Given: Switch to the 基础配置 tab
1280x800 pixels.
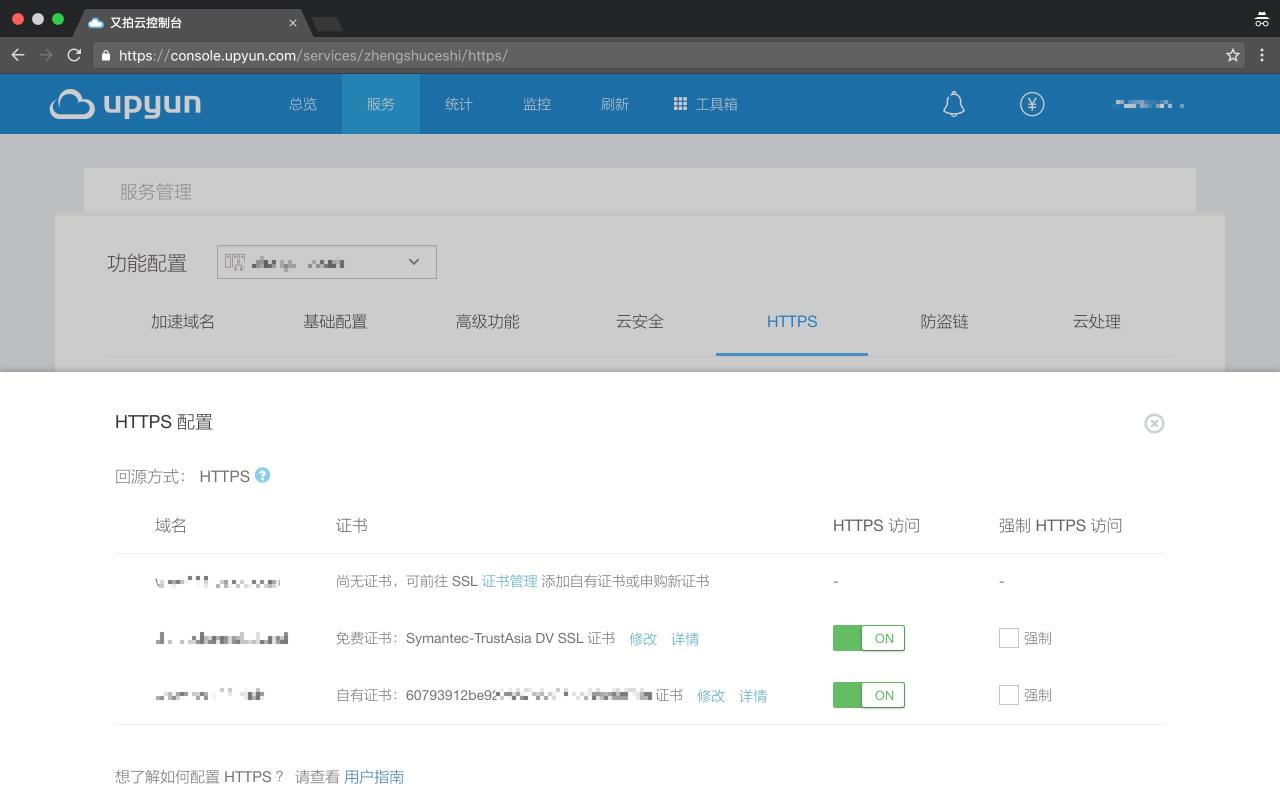Looking at the screenshot, I should click(x=335, y=321).
